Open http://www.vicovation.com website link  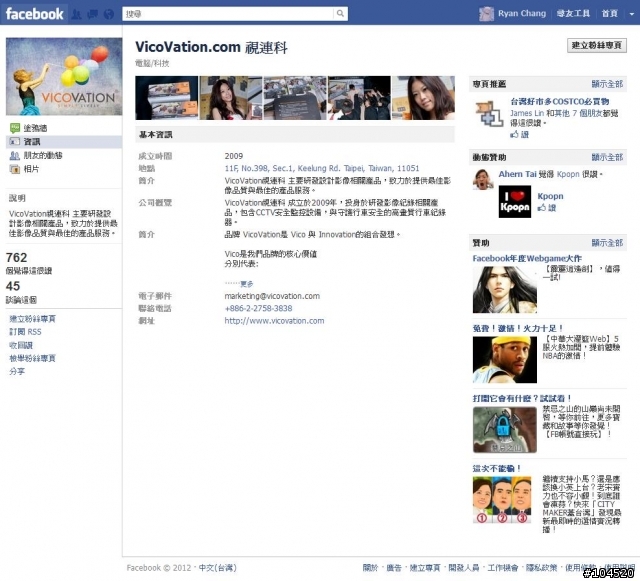(274, 321)
